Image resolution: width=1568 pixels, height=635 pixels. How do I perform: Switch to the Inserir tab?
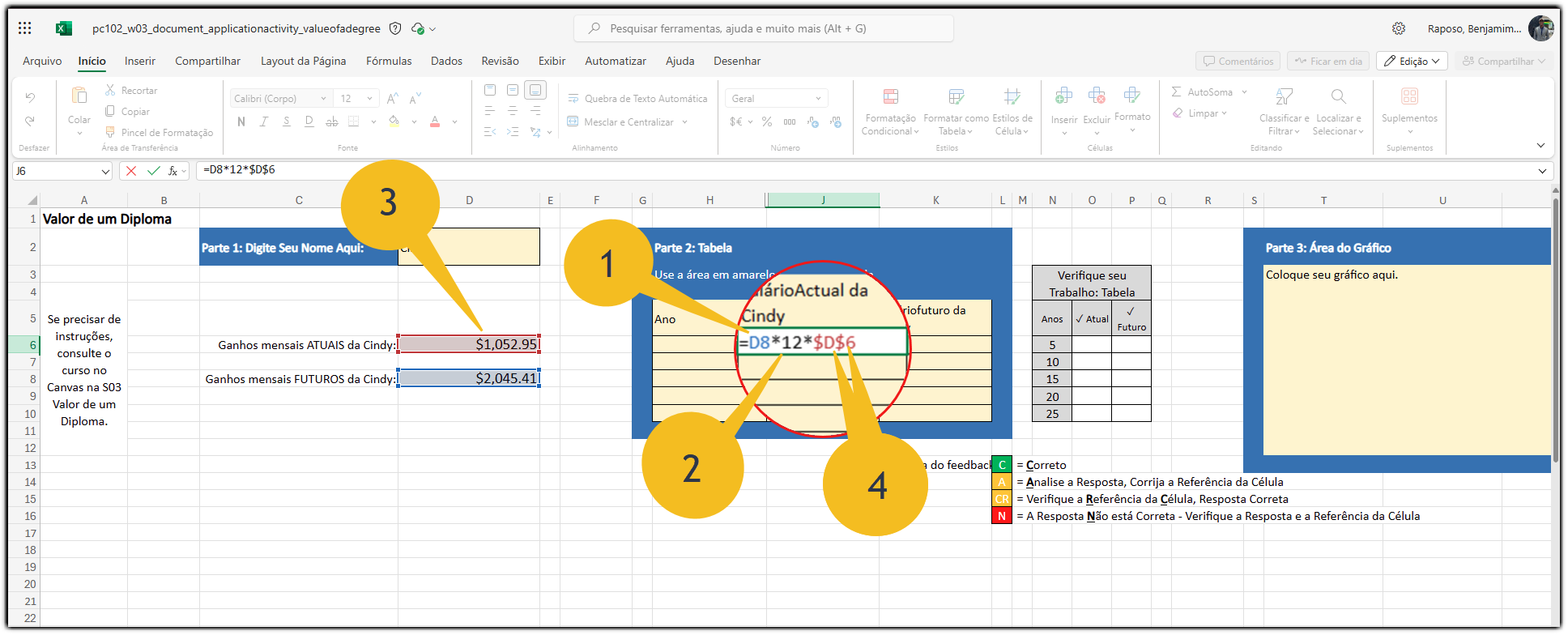click(x=140, y=61)
